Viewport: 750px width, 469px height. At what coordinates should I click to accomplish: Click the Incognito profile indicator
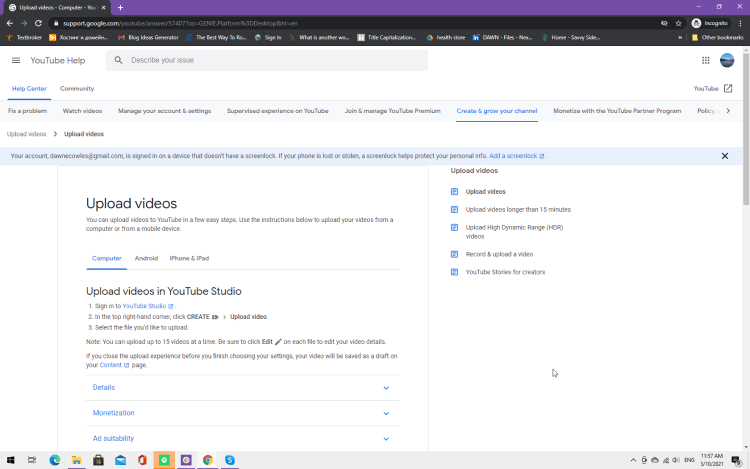710,23
